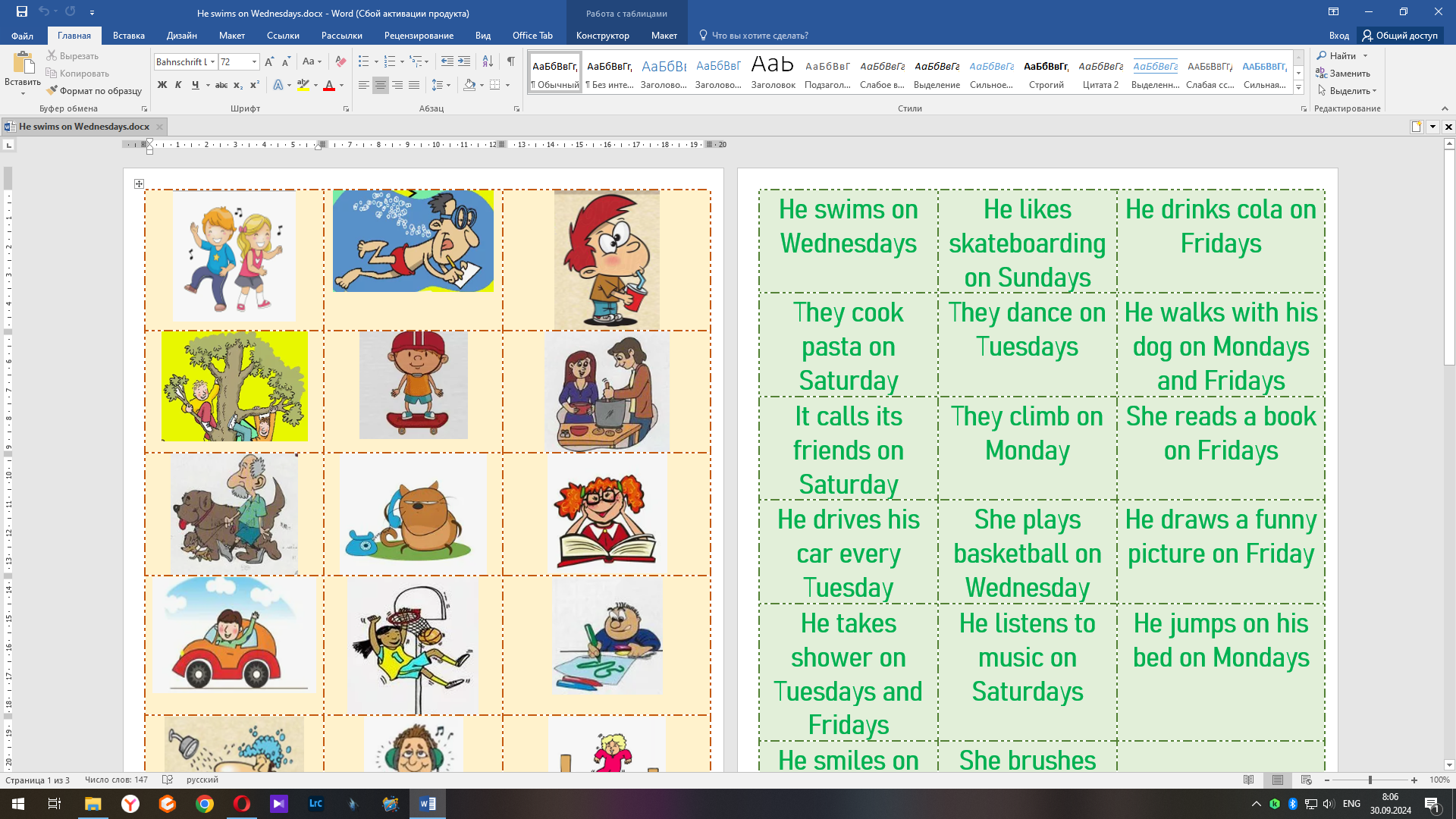
Task: Apply subscript formatting
Action: coord(238,85)
